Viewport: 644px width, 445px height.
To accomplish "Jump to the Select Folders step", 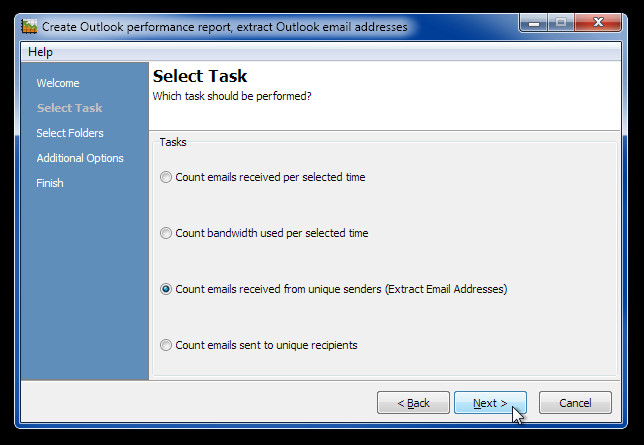I will pyautogui.click(x=70, y=133).
